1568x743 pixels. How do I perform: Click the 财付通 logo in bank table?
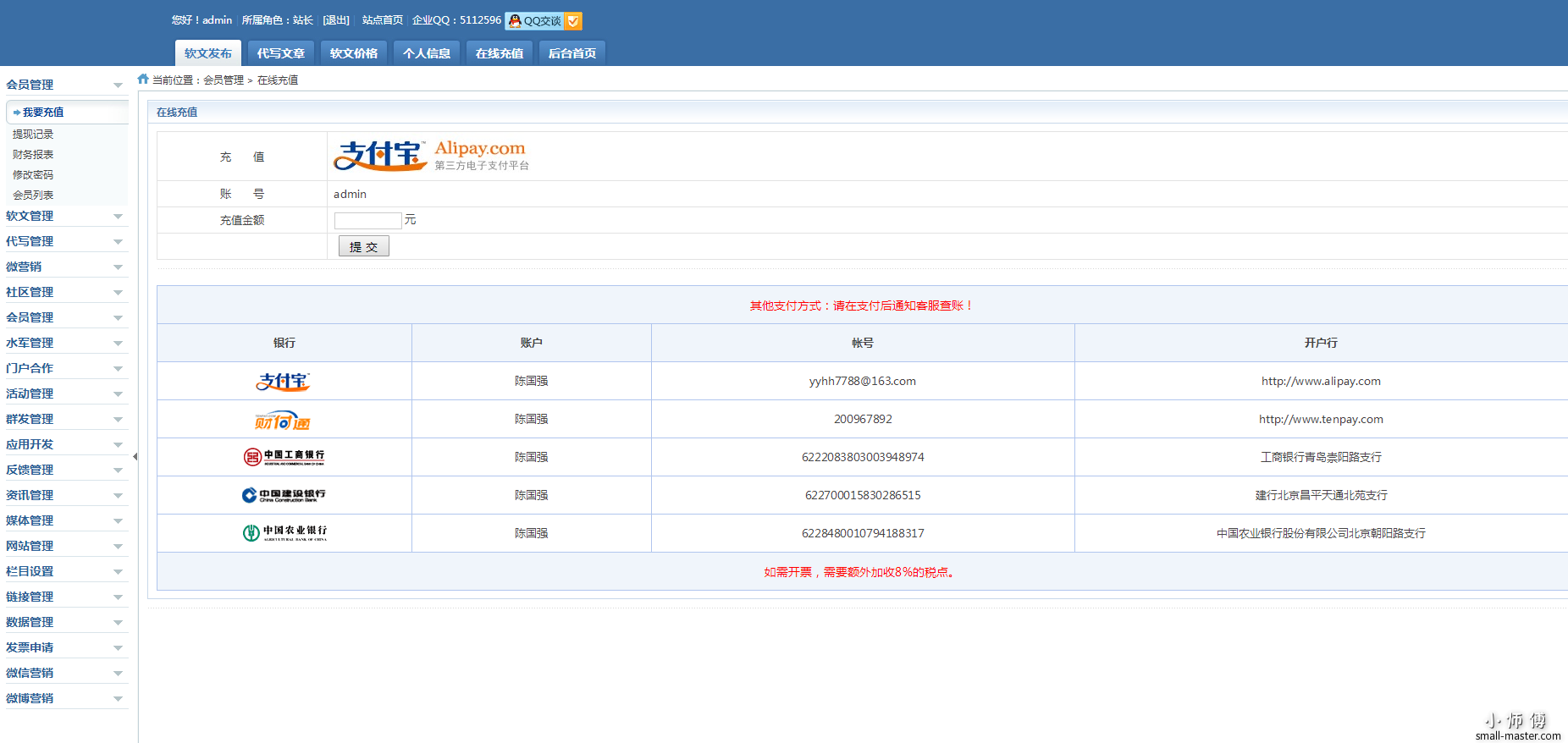[x=284, y=420]
